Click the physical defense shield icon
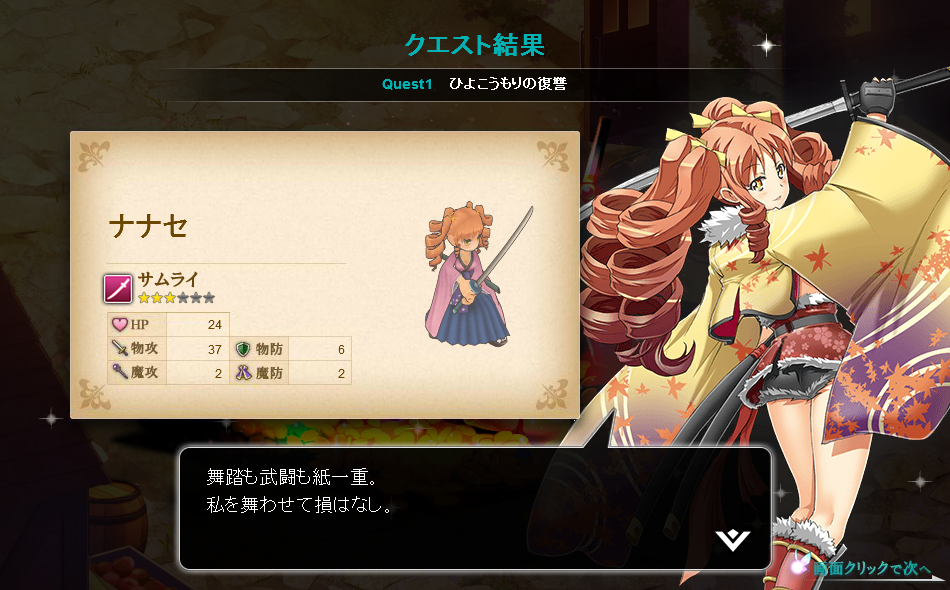Image resolution: width=950 pixels, height=590 pixels. click(x=243, y=348)
